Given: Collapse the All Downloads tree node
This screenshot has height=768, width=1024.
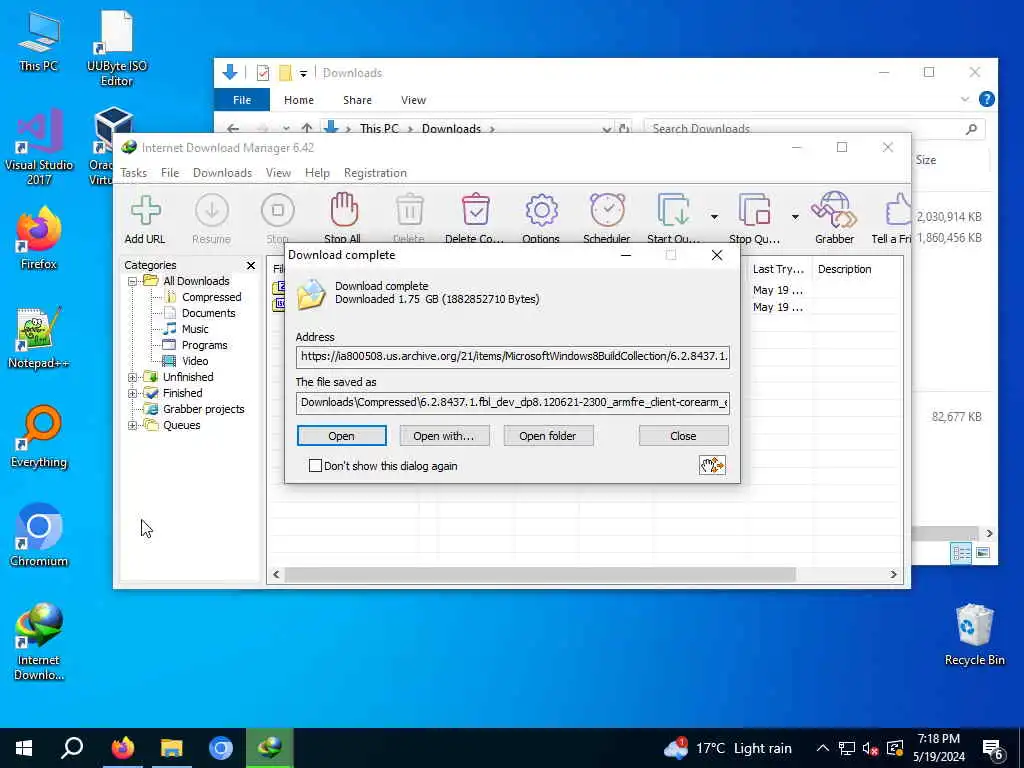Looking at the screenshot, I should point(133,281).
